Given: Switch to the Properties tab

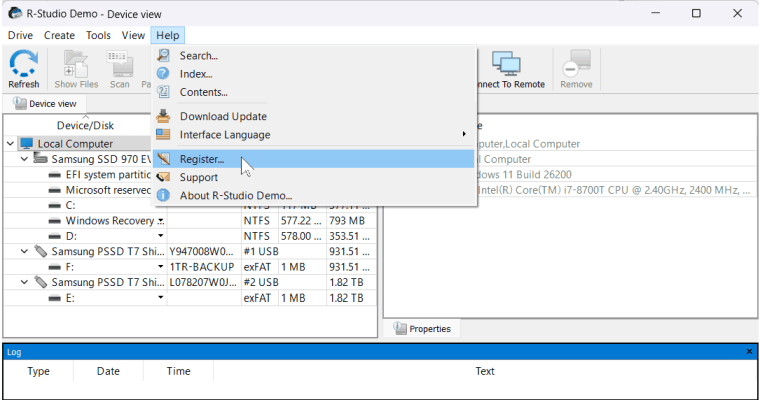Looking at the screenshot, I should click(x=422, y=328).
